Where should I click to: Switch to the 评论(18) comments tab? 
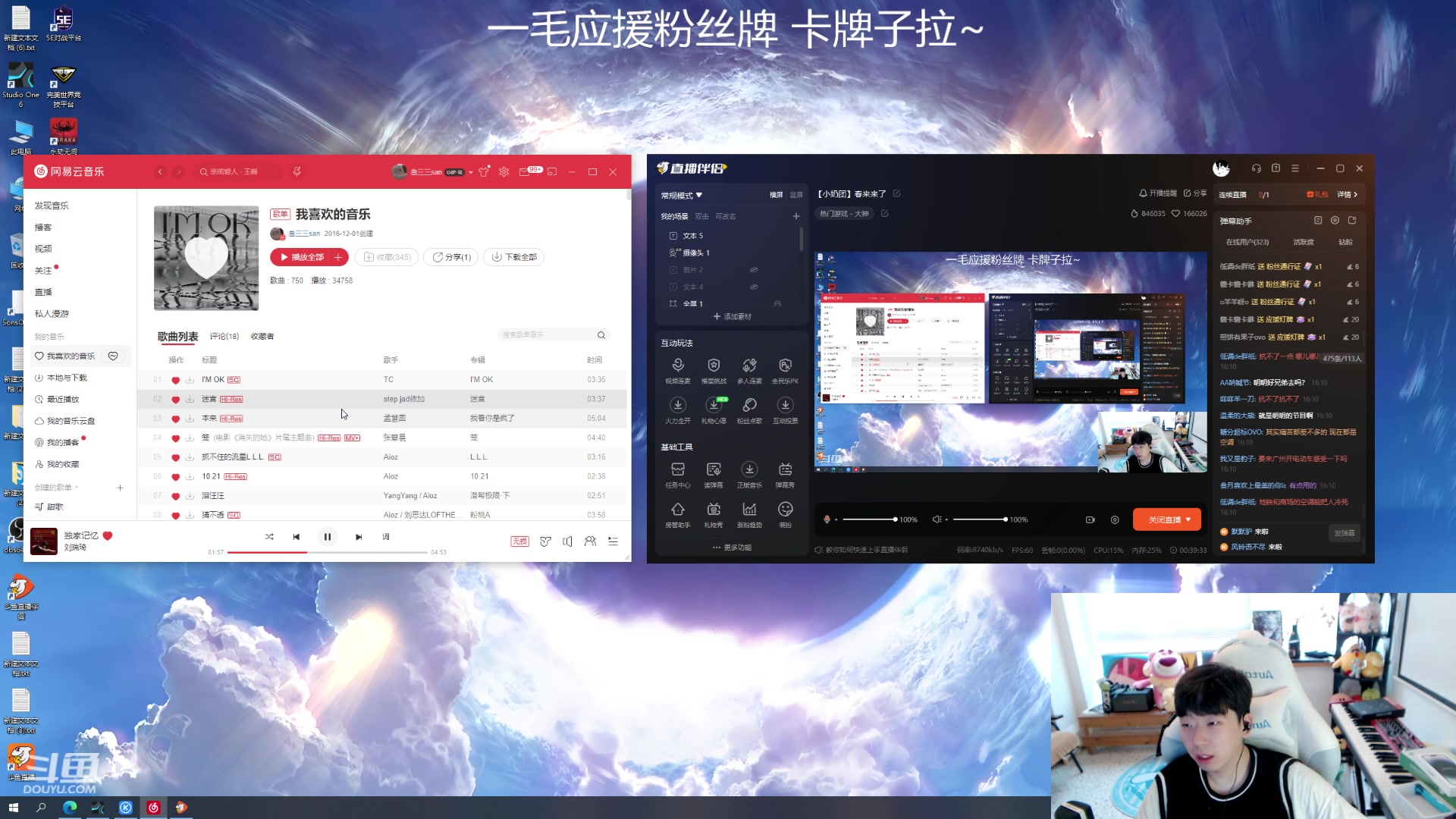(224, 336)
